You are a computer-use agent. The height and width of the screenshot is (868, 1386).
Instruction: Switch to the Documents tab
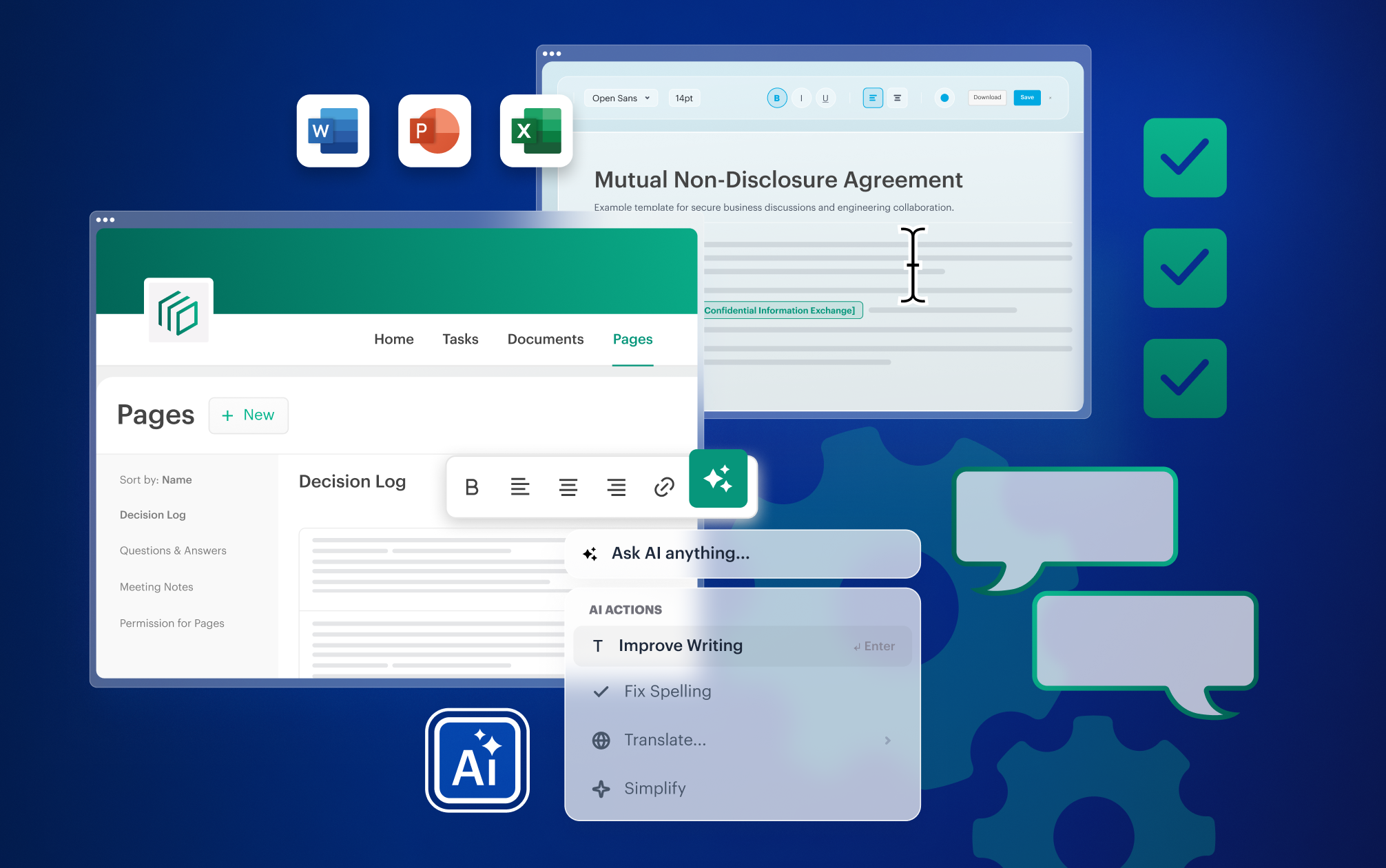coord(546,339)
